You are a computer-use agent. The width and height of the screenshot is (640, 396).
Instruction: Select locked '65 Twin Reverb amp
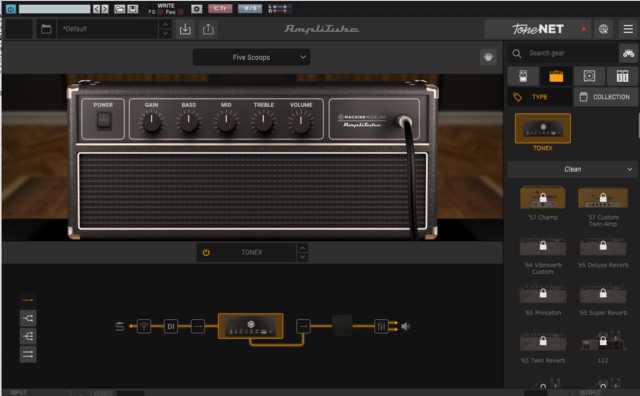[x=543, y=341]
